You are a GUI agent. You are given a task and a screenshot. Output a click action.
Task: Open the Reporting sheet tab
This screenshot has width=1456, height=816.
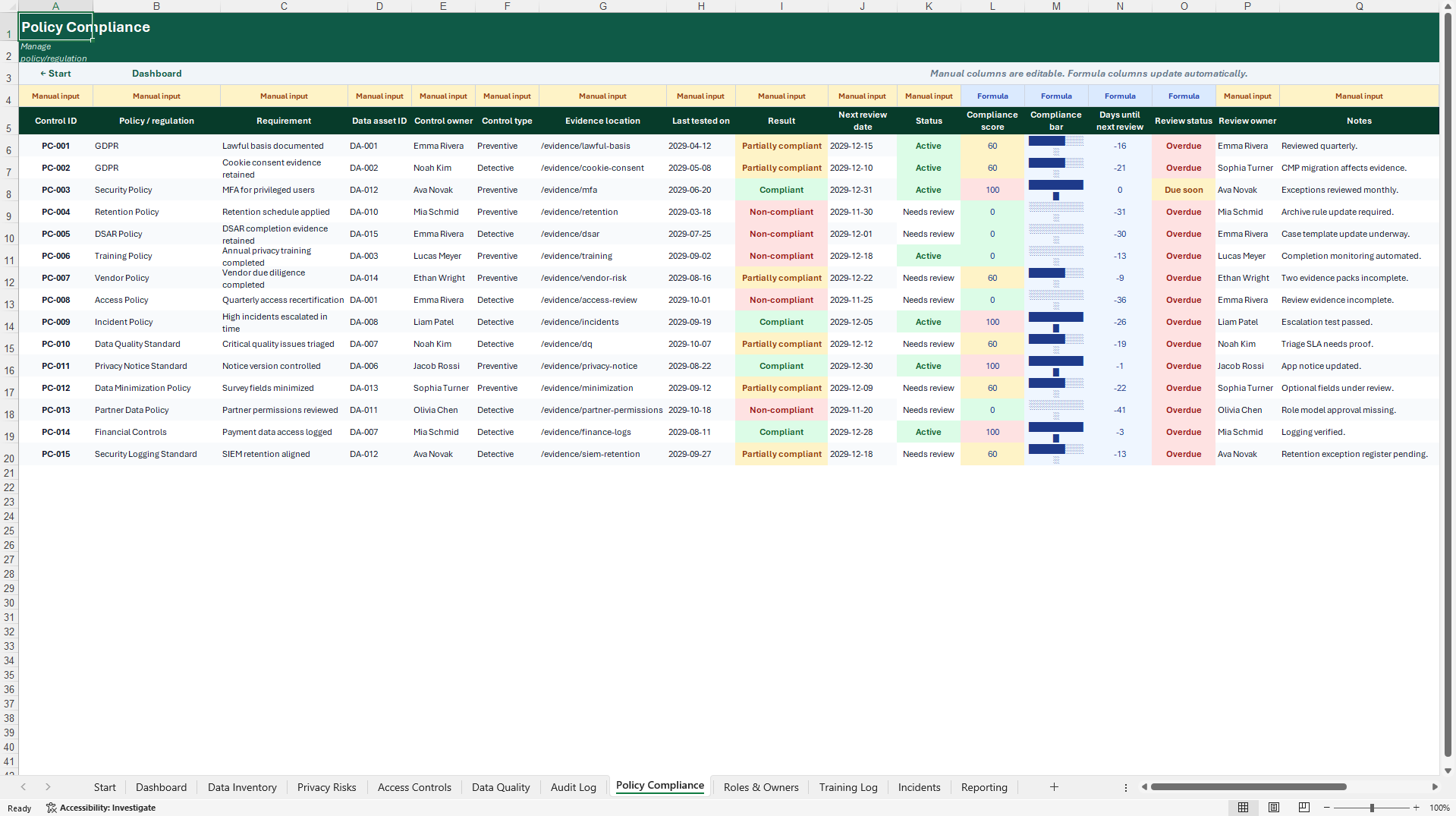[984, 787]
